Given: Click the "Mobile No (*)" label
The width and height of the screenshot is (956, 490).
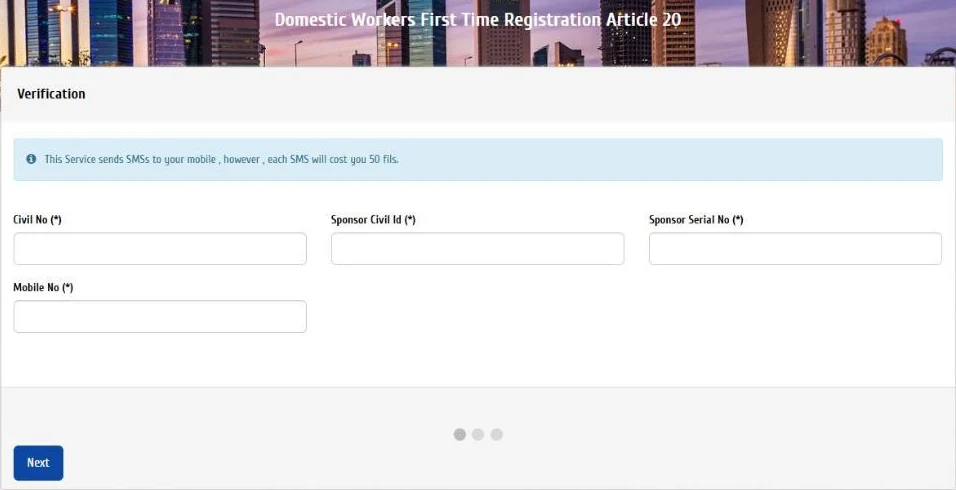Looking at the screenshot, I should pyautogui.click(x=43, y=287).
